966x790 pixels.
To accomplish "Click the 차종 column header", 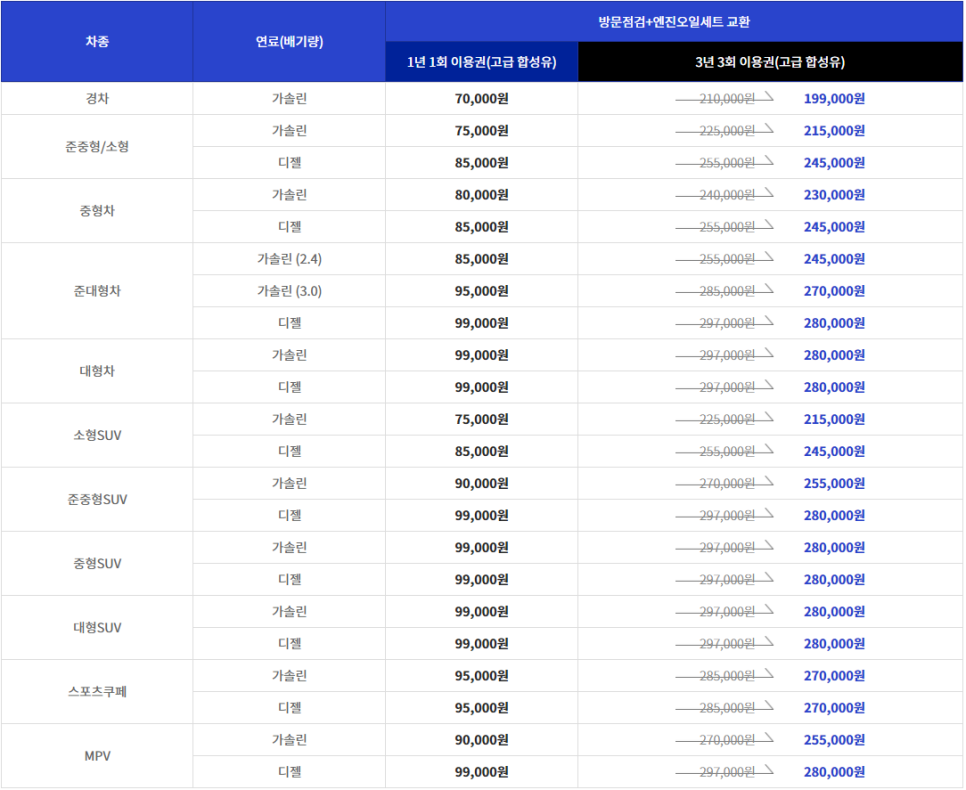I will point(97,41).
